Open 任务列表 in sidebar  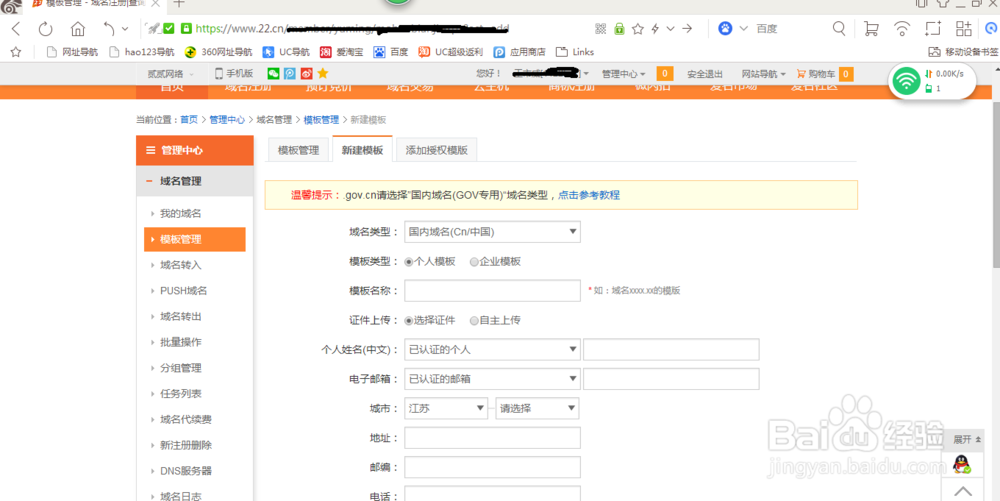point(180,394)
